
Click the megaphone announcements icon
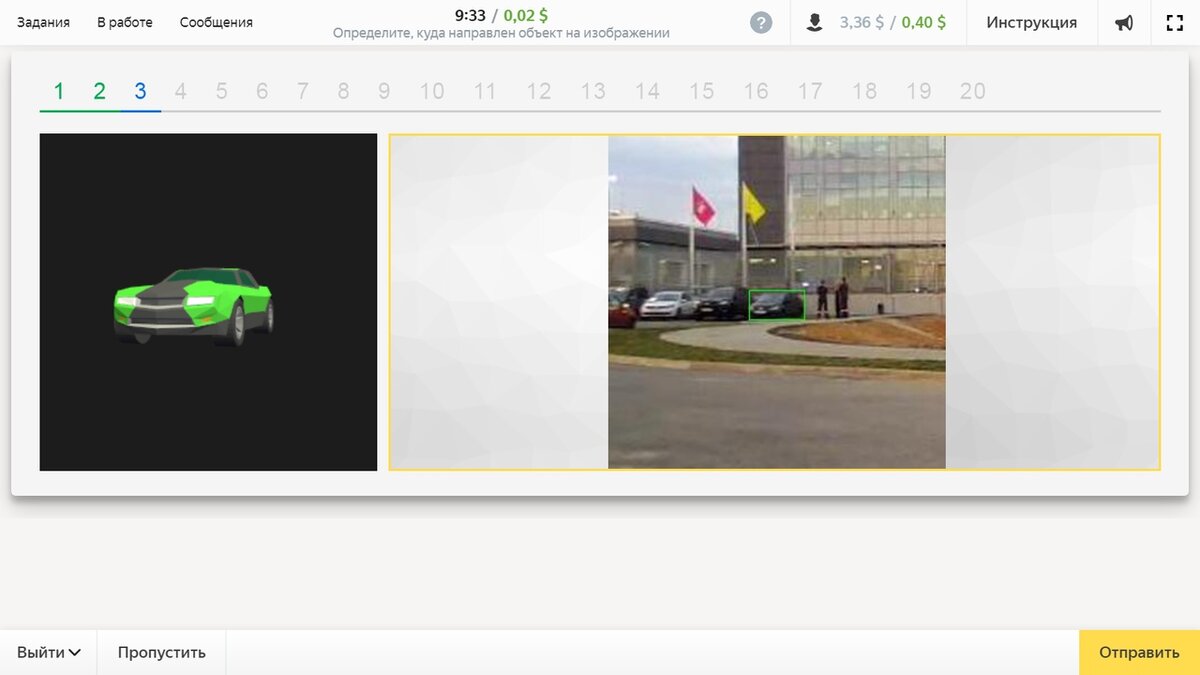click(1124, 22)
